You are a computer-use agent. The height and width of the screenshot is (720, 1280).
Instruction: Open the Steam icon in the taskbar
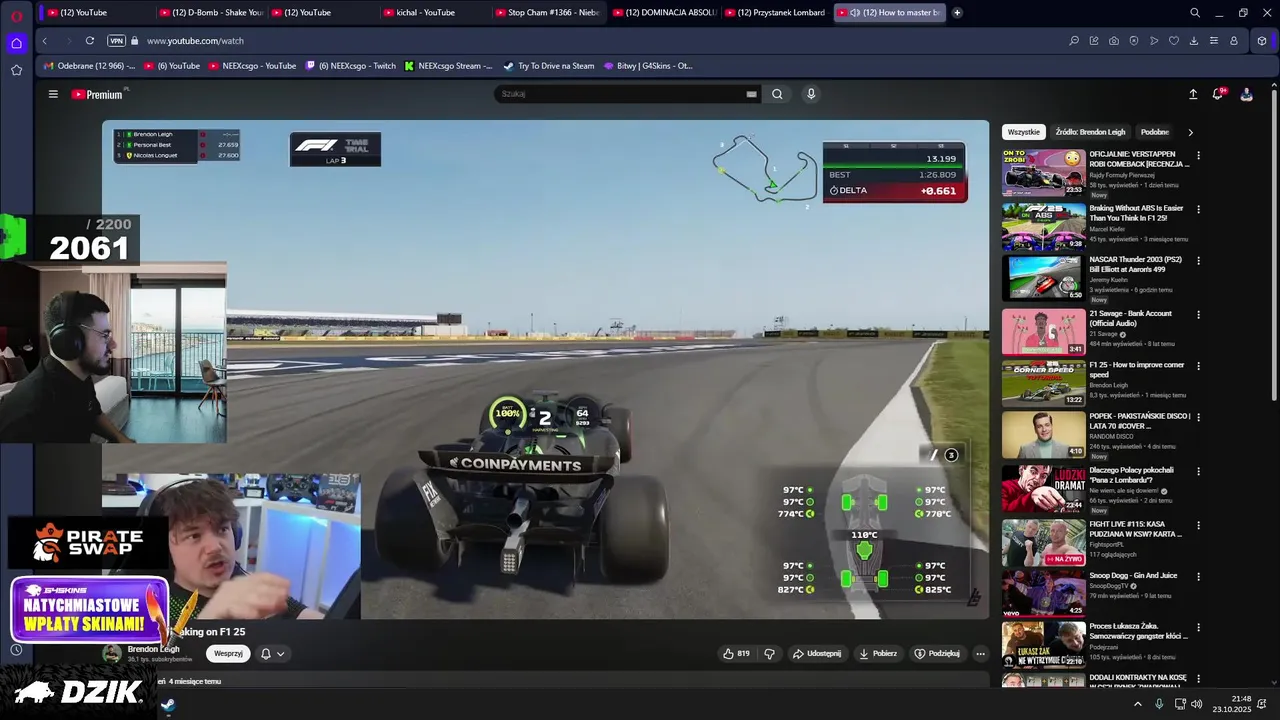[168, 704]
